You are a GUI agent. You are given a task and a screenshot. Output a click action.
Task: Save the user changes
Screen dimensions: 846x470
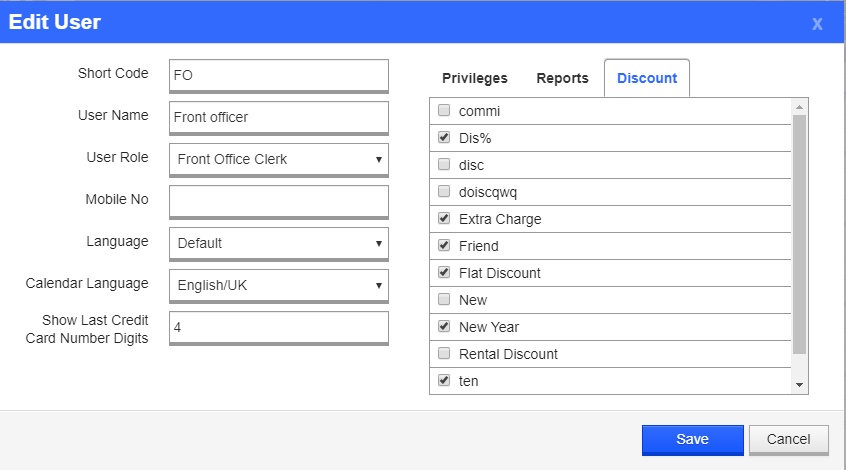pyautogui.click(x=693, y=440)
